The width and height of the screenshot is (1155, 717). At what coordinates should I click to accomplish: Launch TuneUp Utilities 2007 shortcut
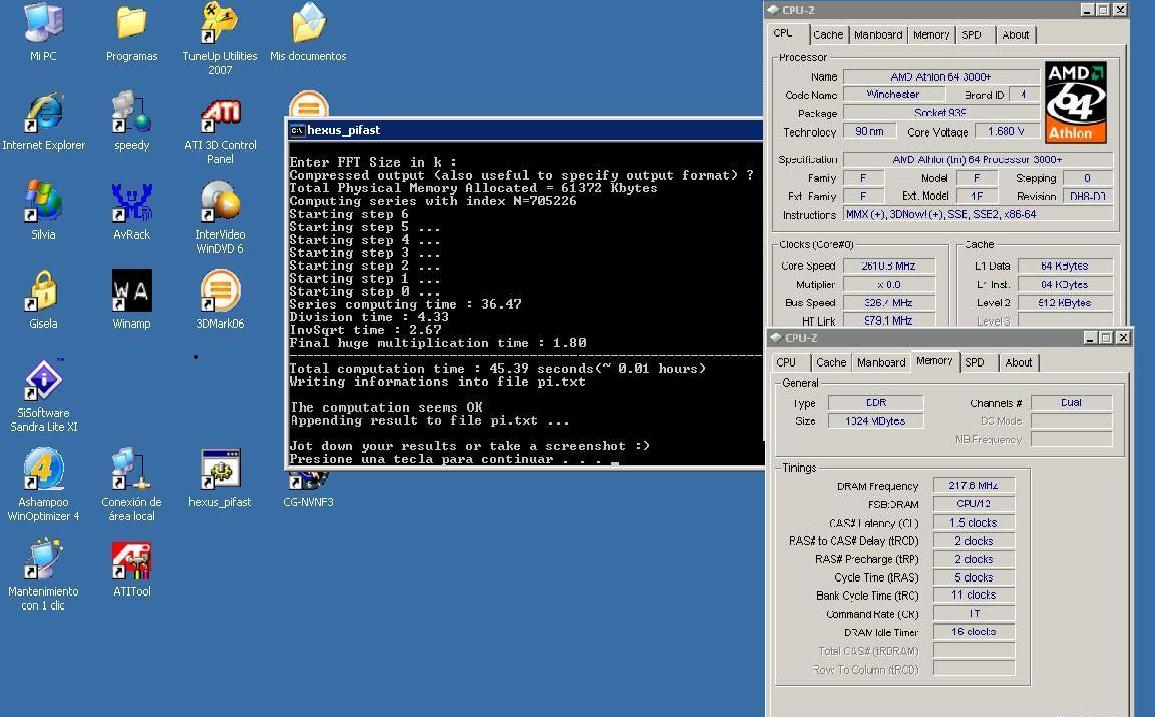click(x=220, y=38)
